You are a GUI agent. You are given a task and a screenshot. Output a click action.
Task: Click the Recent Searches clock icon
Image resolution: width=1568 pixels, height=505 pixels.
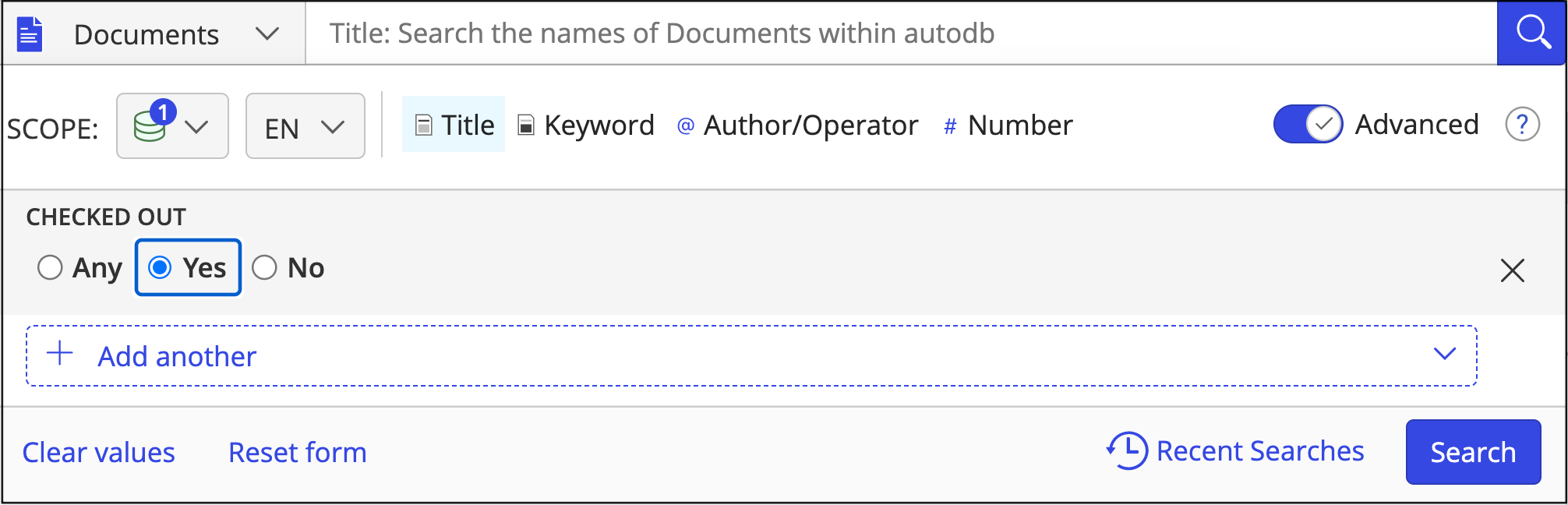[1127, 450]
